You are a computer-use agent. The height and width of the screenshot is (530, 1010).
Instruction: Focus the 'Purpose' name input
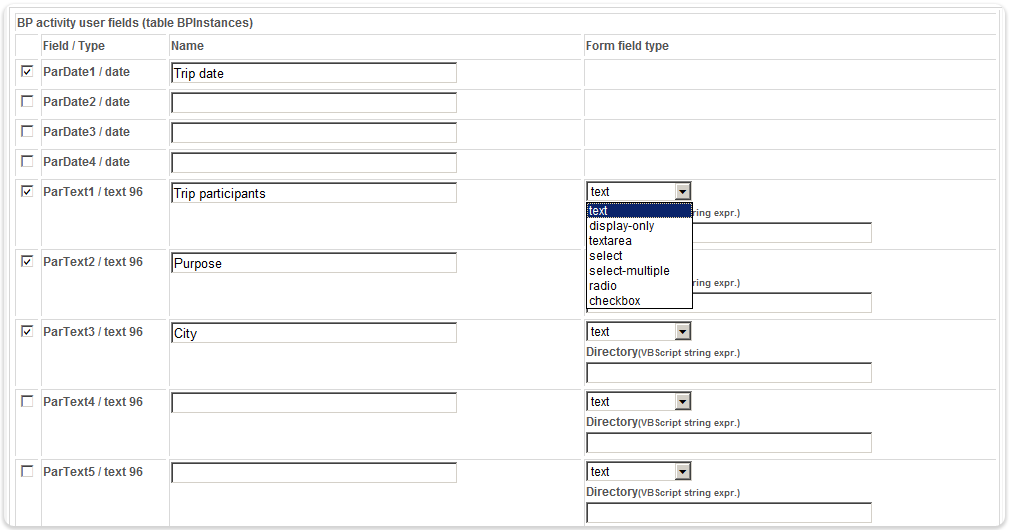tap(314, 263)
